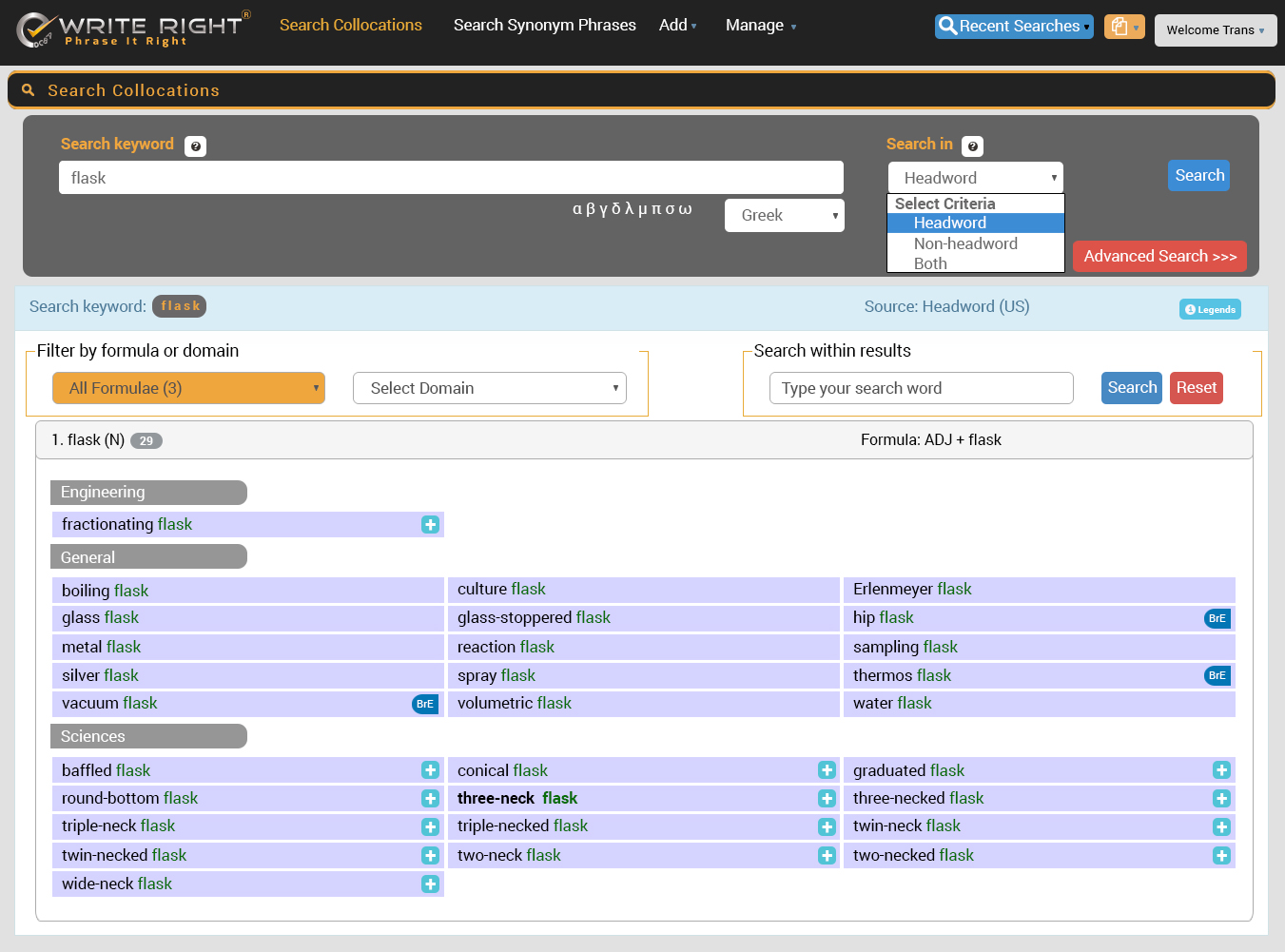Open the Manage menu

(760, 26)
